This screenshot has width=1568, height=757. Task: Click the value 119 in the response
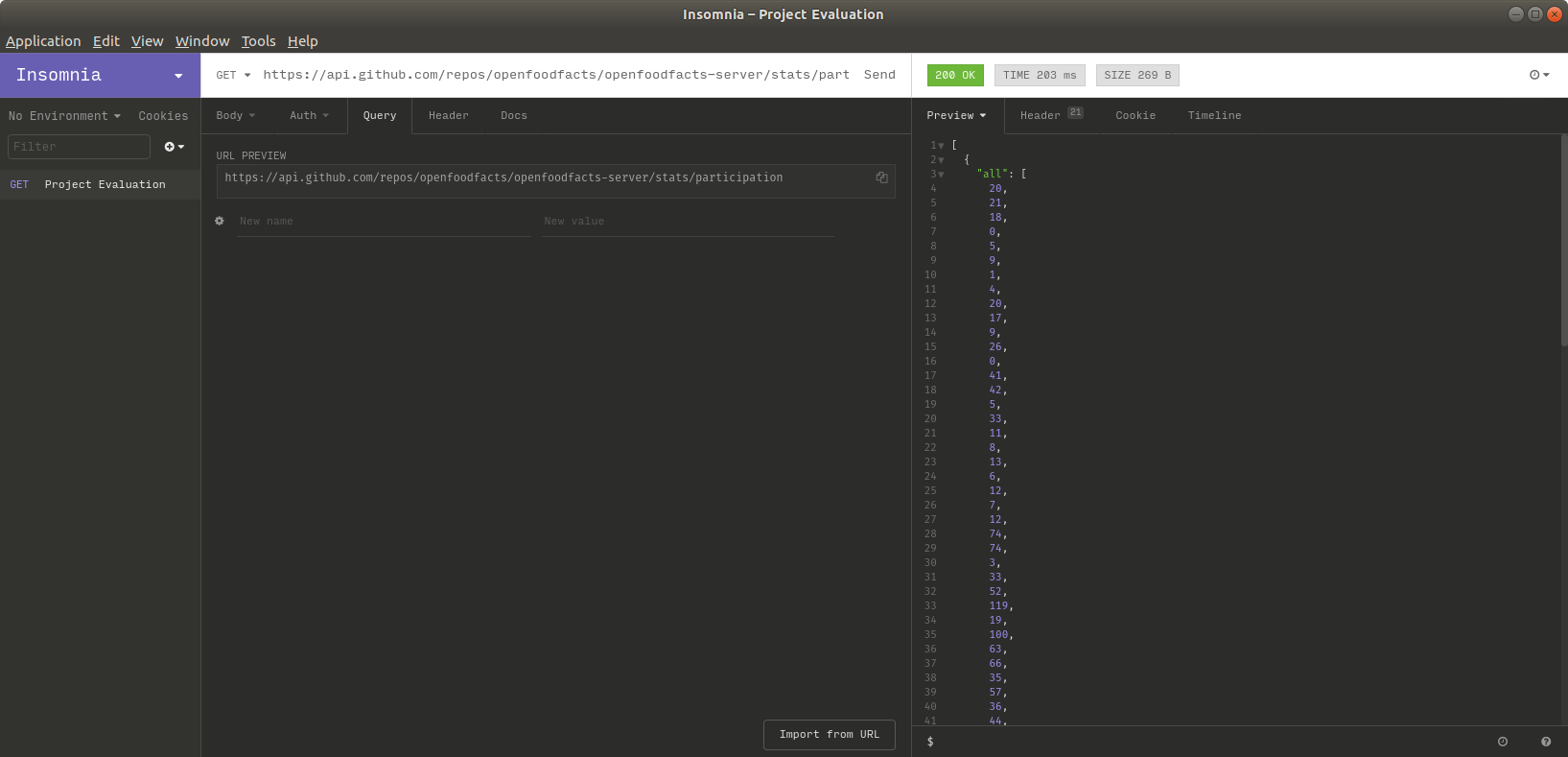998,606
